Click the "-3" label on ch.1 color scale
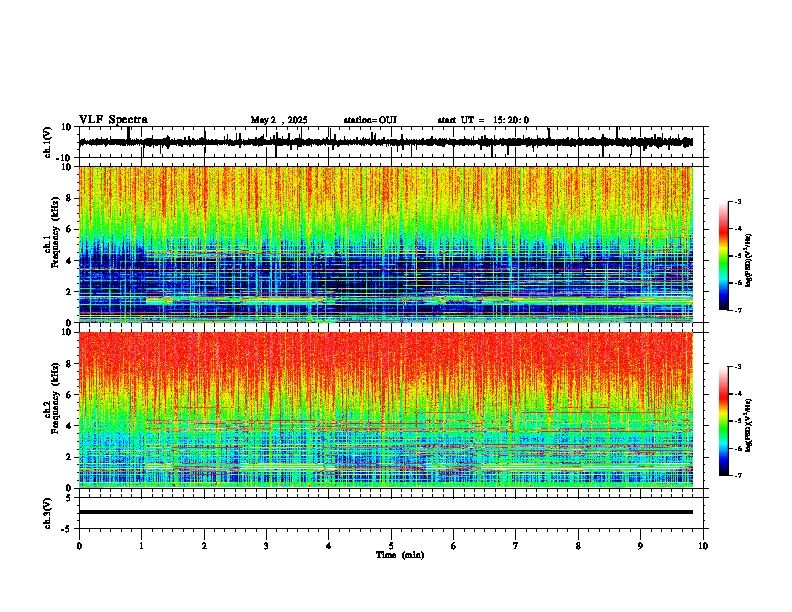Screen dimensions: 792x612 point(737,201)
